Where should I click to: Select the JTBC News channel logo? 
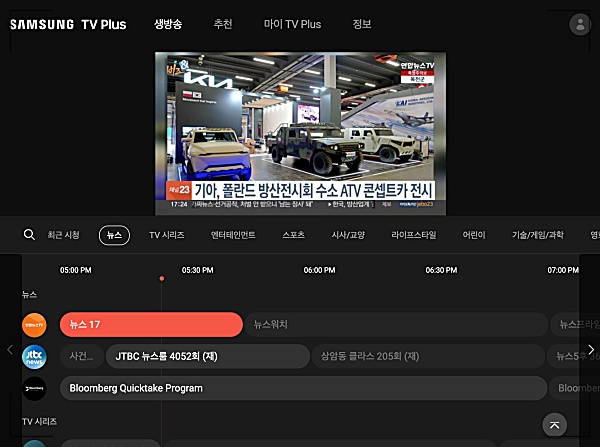pyautogui.click(x=34, y=357)
